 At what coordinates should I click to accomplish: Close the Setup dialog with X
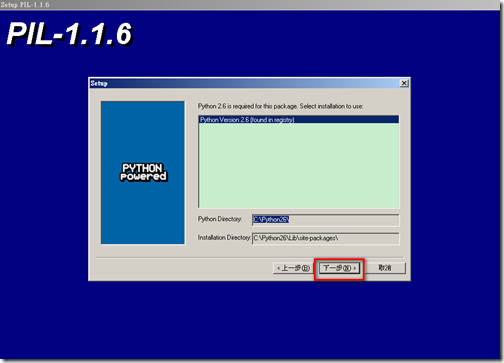pyautogui.click(x=404, y=83)
